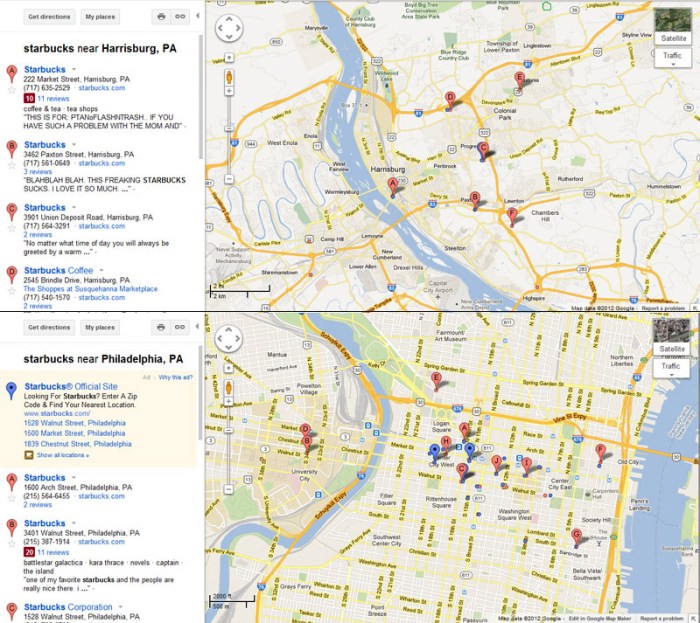Image resolution: width=700 pixels, height=623 pixels.
Task: Star the Starbucks at 1600 Arch Street
Action: point(11,496)
